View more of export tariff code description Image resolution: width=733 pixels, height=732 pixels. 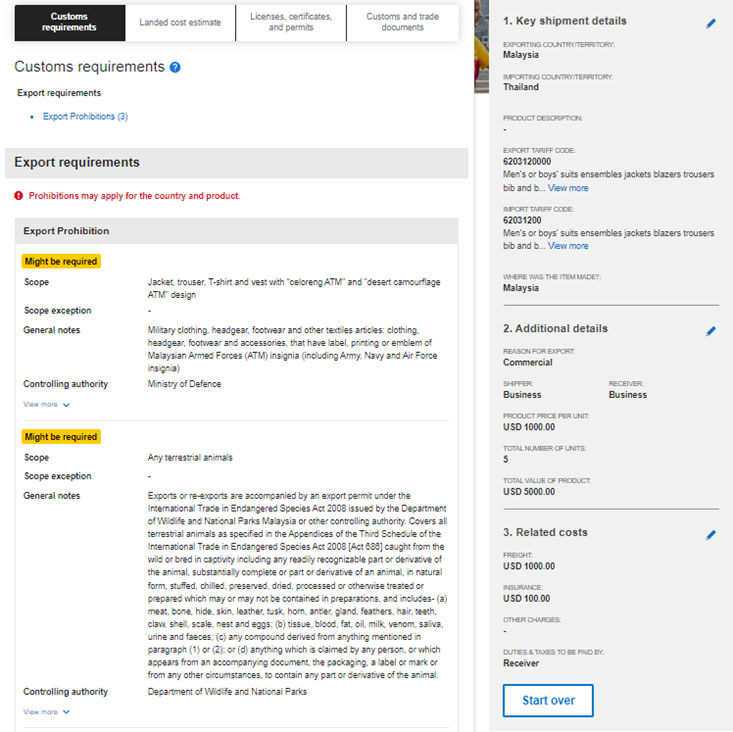tap(568, 188)
